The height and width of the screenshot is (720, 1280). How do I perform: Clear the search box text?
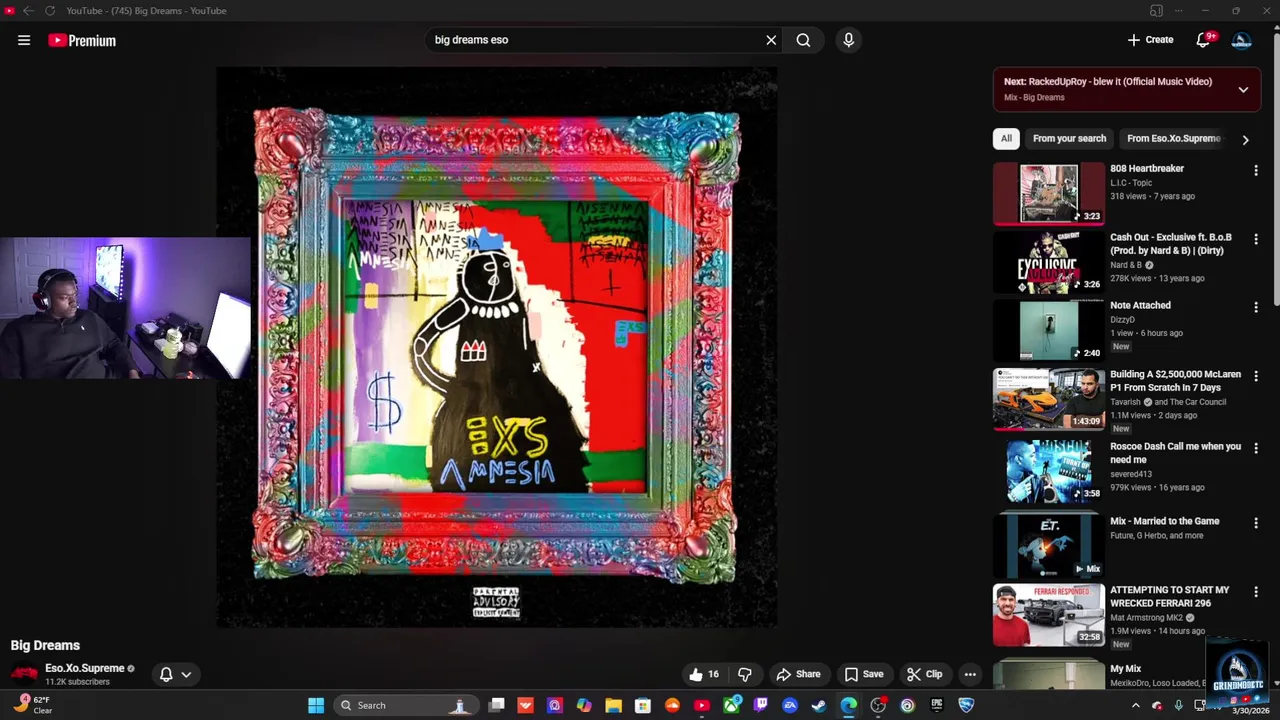tap(771, 40)
